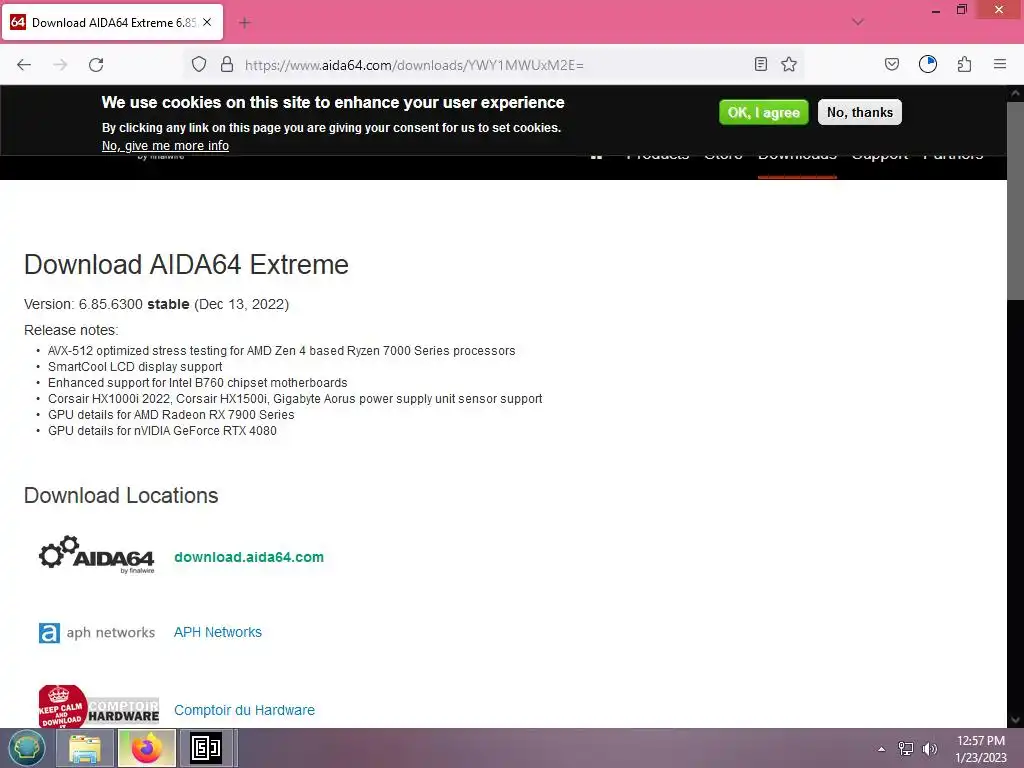Open the Comptoir du Hardware link
The width and height of the screenshot is (1024, 768).
click(x=244, y=710)
